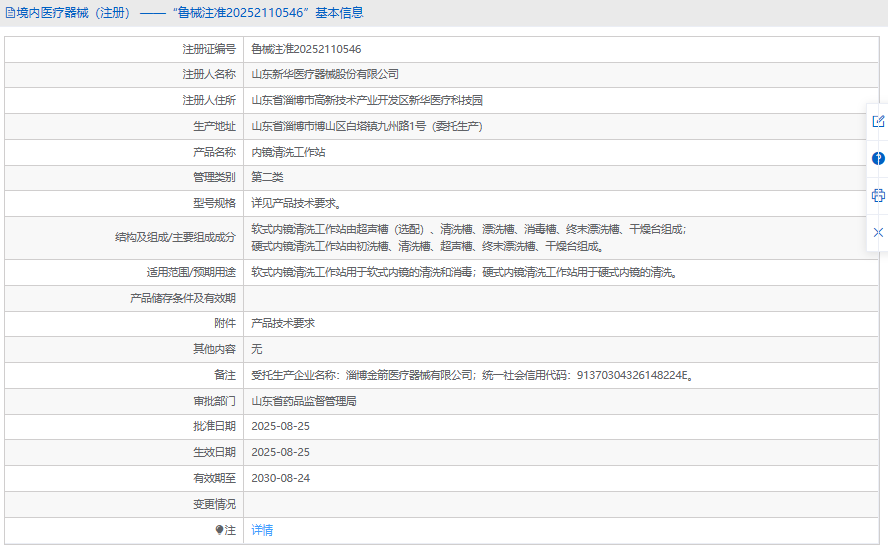Click the bulb icon beside 注 label
This screenshot has width=888, height=551.
click(x=220, y=530)
